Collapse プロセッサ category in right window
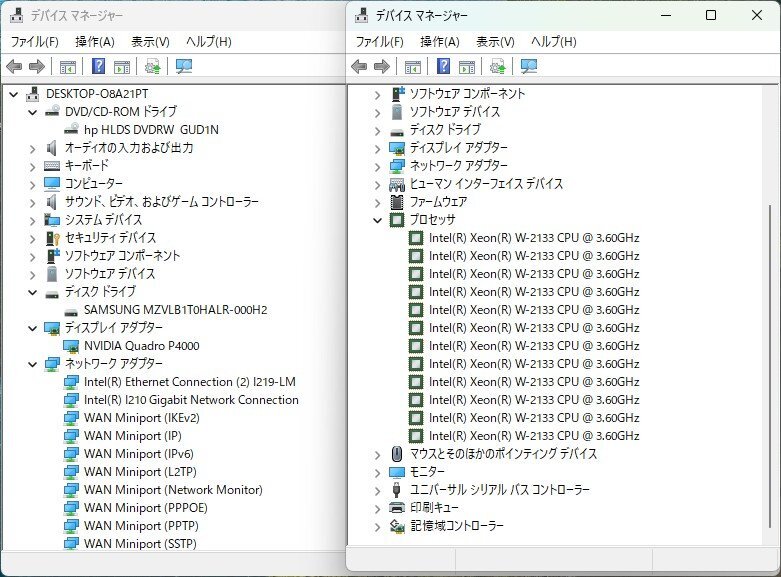781x577 pixels. click(x=378, y=220)
